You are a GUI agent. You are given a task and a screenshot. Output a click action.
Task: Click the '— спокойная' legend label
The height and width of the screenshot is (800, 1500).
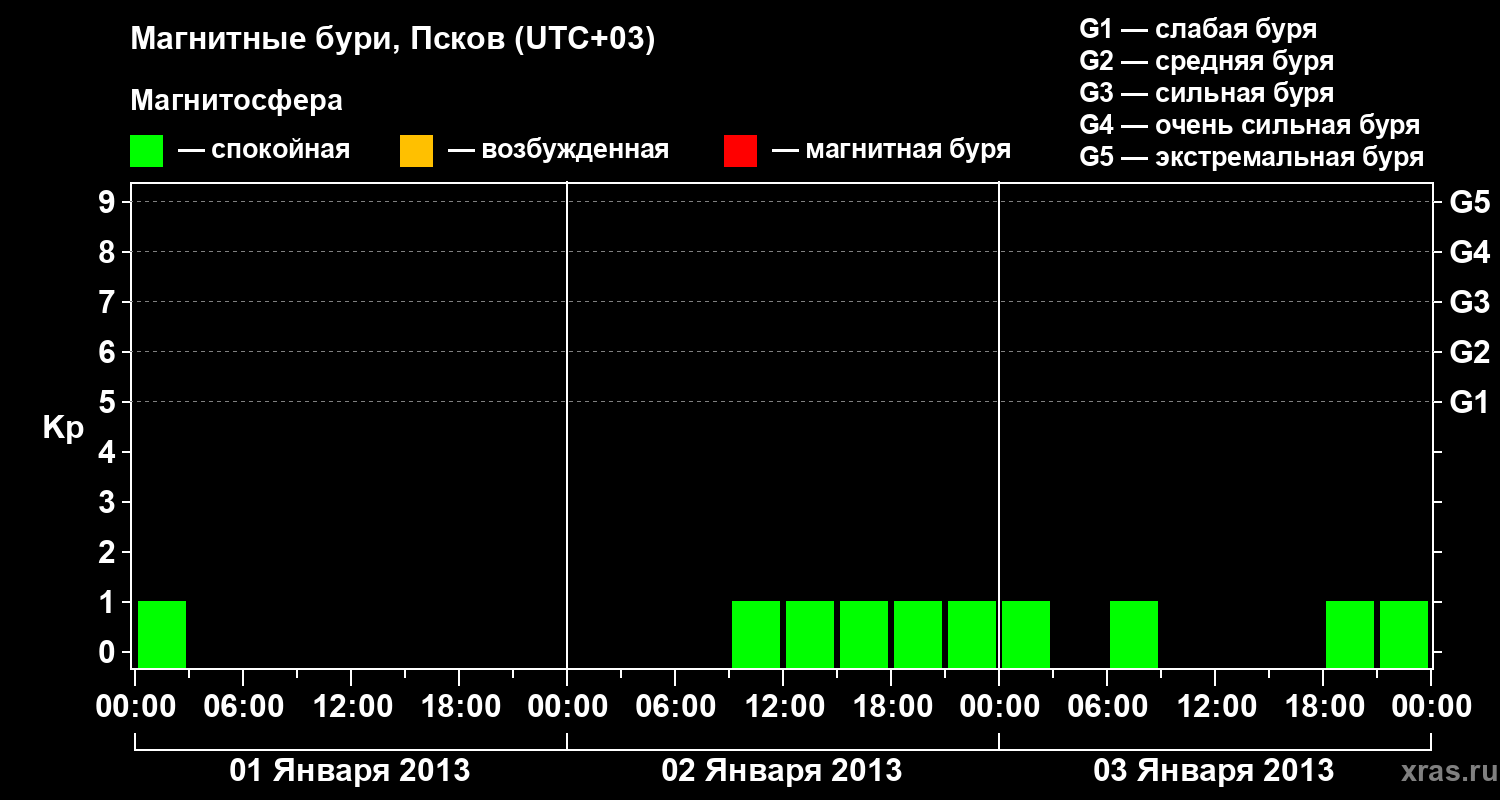point(264,151)
